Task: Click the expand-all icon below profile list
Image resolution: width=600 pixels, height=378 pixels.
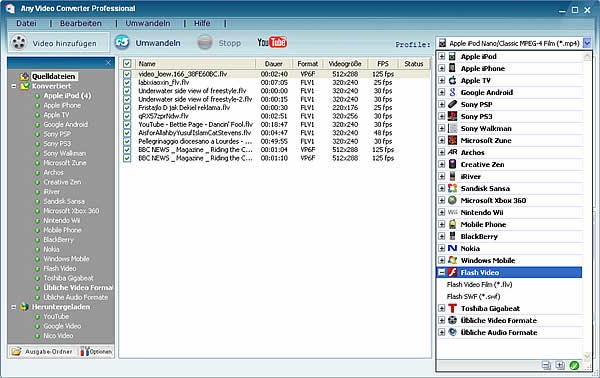Action: [560, 365]
